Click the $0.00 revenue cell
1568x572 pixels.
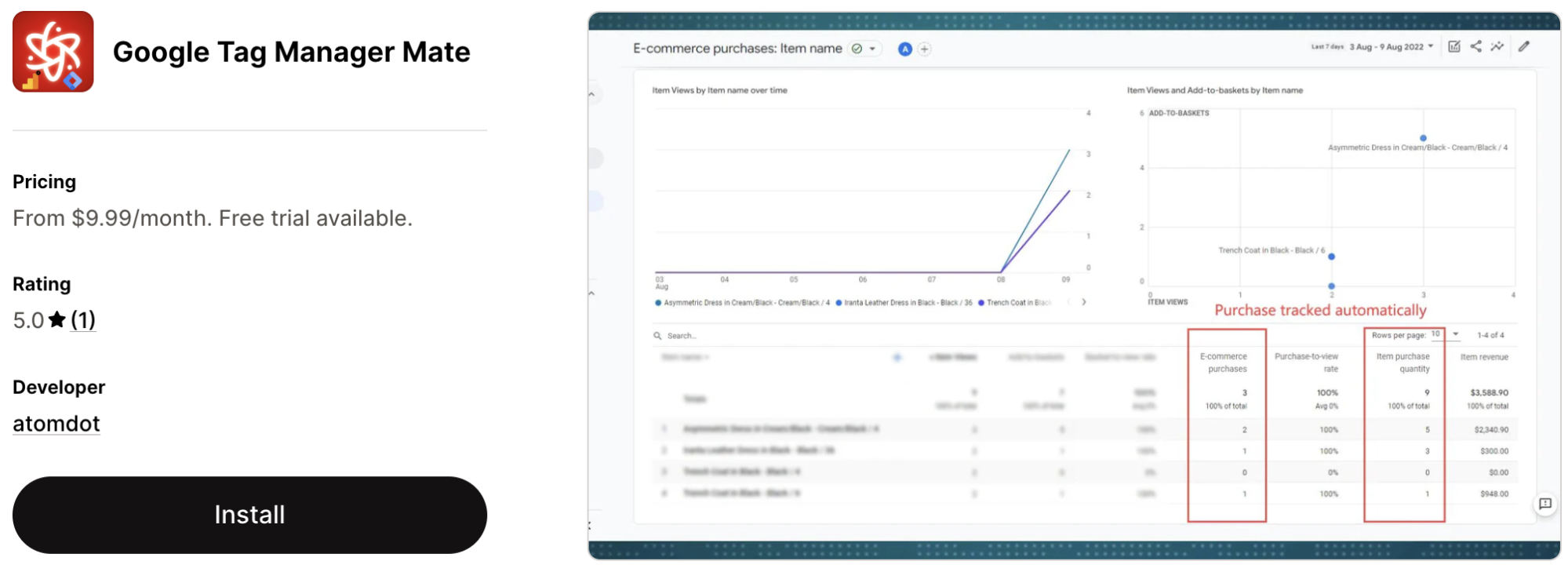coord(1498,472)
